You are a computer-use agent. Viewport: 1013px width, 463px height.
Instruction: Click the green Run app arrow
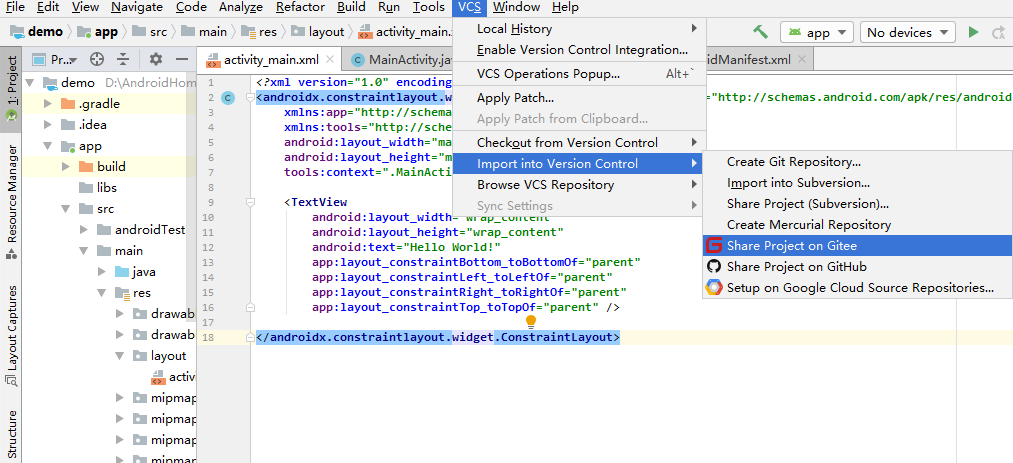coord(974,32)
